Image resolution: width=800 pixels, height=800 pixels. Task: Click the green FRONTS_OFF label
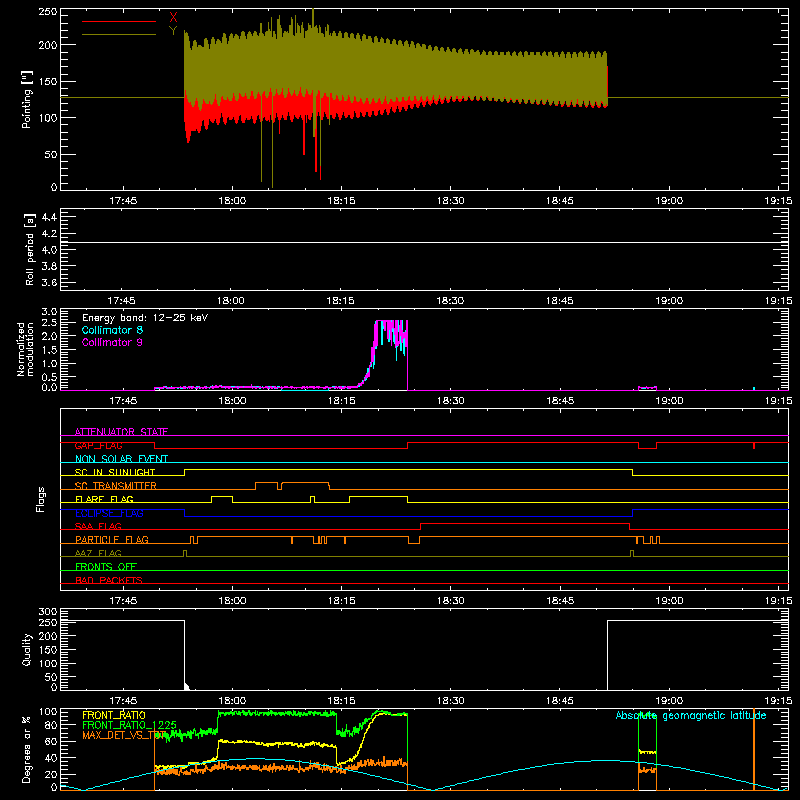click(x=106, y=566)
